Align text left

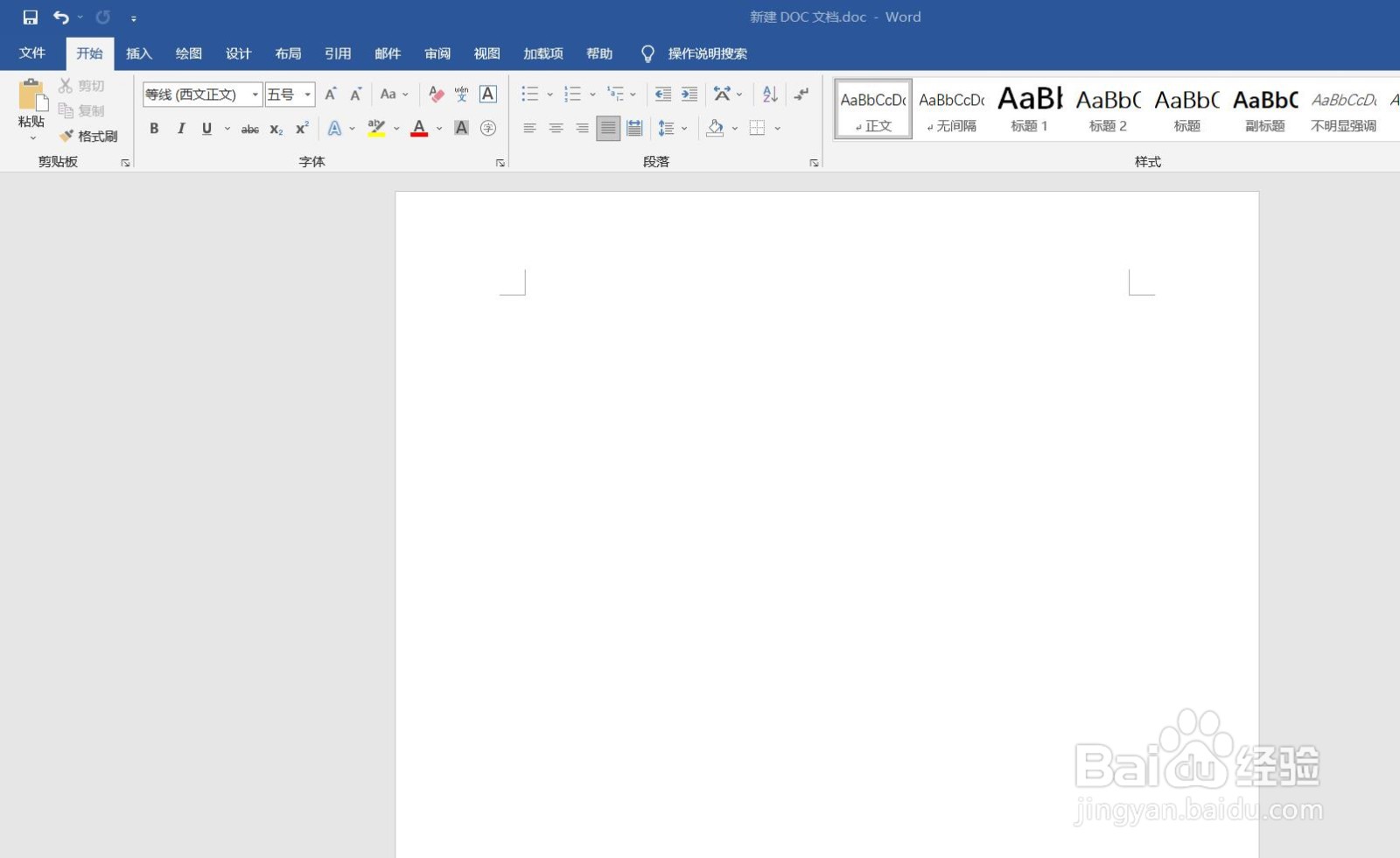click(x=529, y=129)
